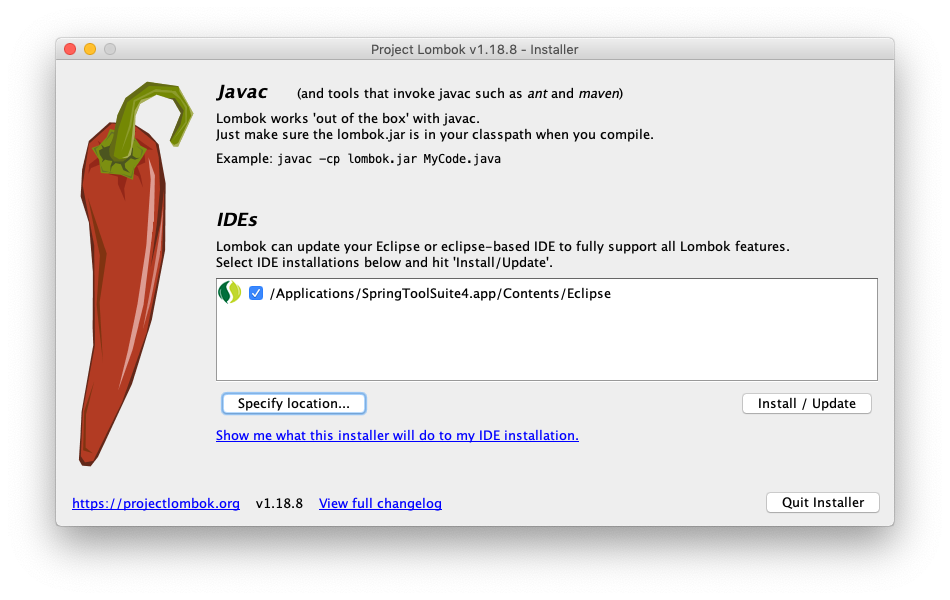
Task: Uncheck the SpringToolSuite4 installation checkbox
Action: tap(256, 293)
